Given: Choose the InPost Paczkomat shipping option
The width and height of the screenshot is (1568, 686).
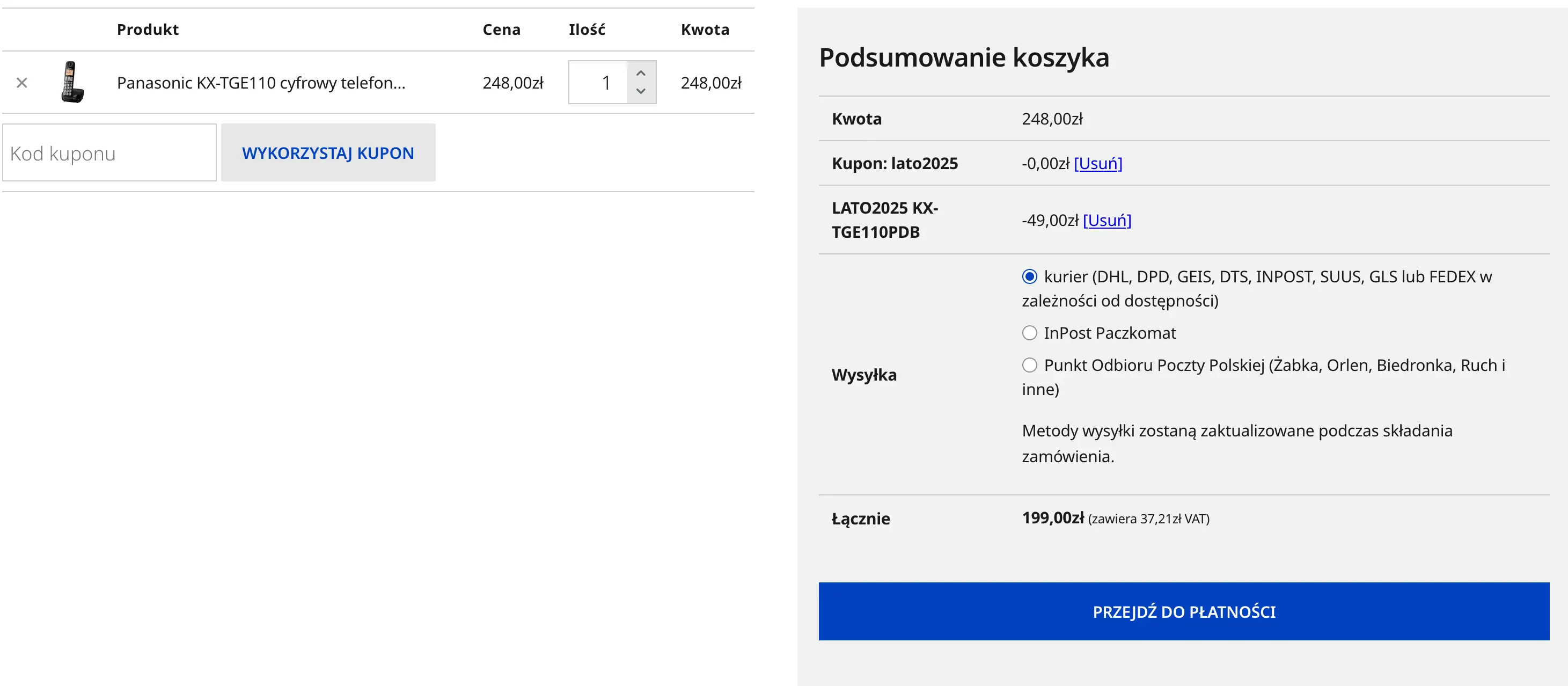Looking at the screenshot, I should [1029, 333].
